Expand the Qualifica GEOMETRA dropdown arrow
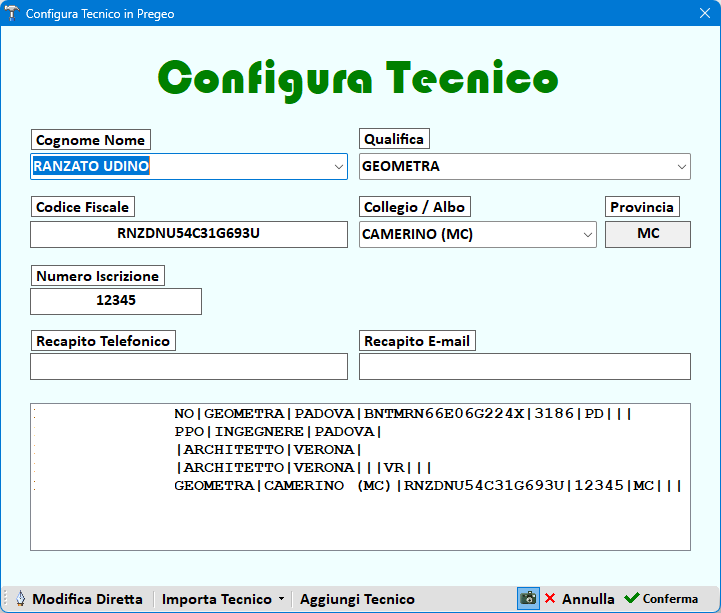This screenshot has width=721, height=613. pos(681,166)
